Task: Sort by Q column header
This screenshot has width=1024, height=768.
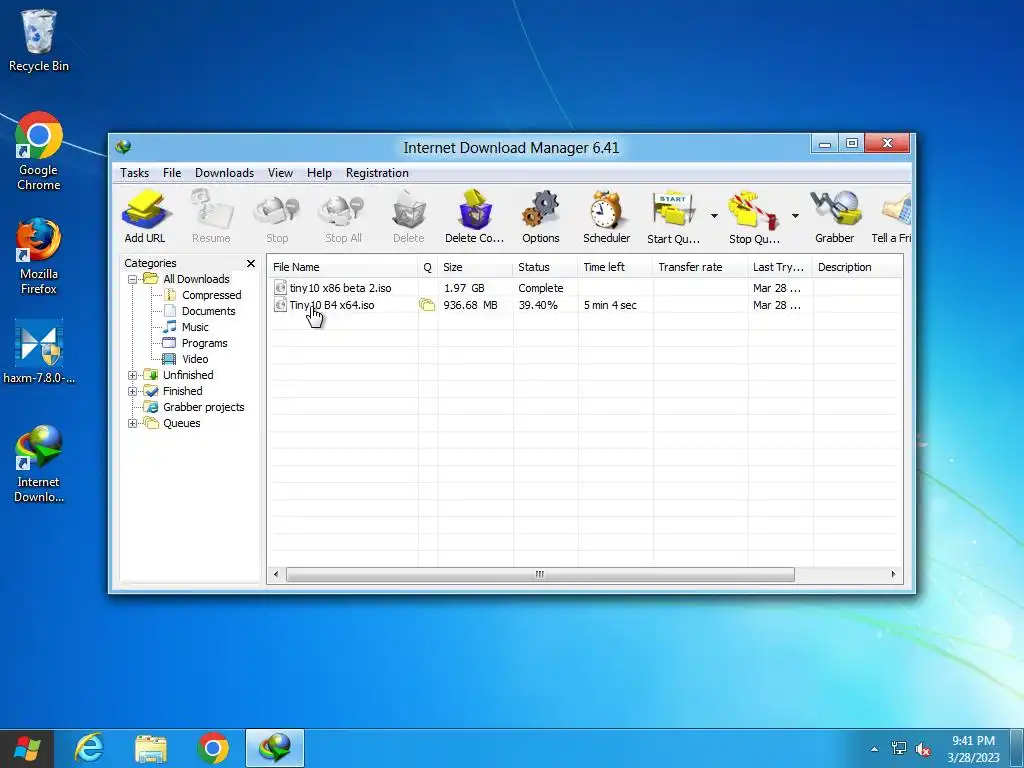Action: (x=428, y=267)
